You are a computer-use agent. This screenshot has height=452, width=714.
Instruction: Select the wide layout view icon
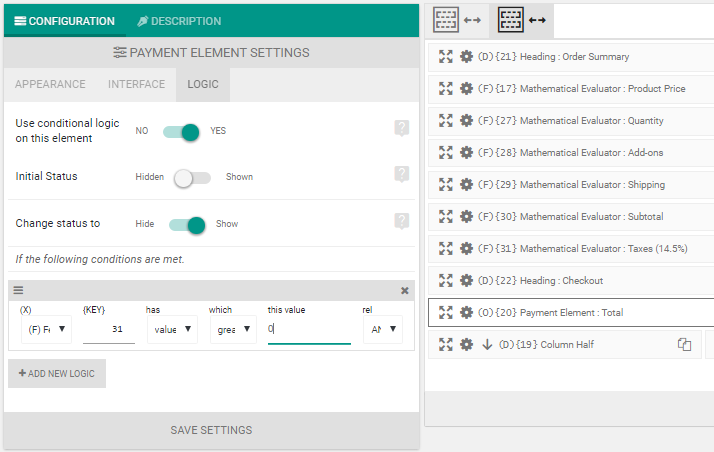point(520,19)
